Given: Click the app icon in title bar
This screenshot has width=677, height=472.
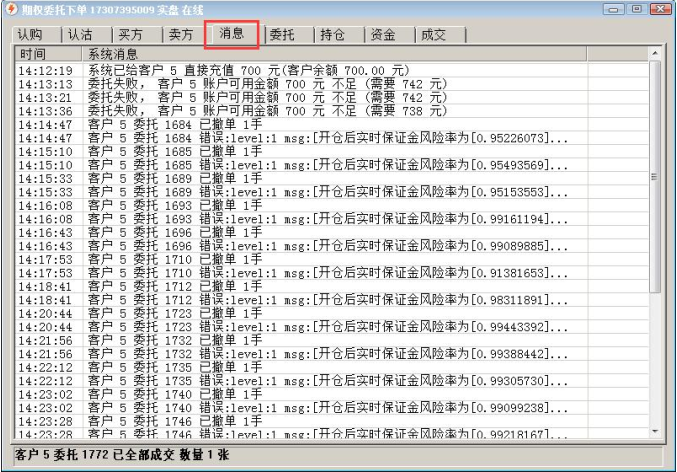Looking at the screenshot, I should [x=11, y=9].
